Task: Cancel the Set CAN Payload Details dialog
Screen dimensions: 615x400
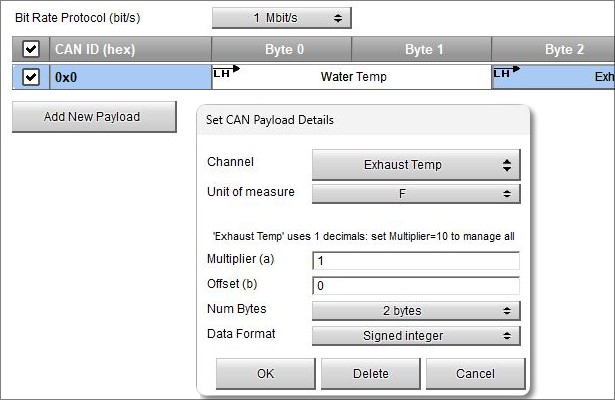Action: [x=475, y=374]
